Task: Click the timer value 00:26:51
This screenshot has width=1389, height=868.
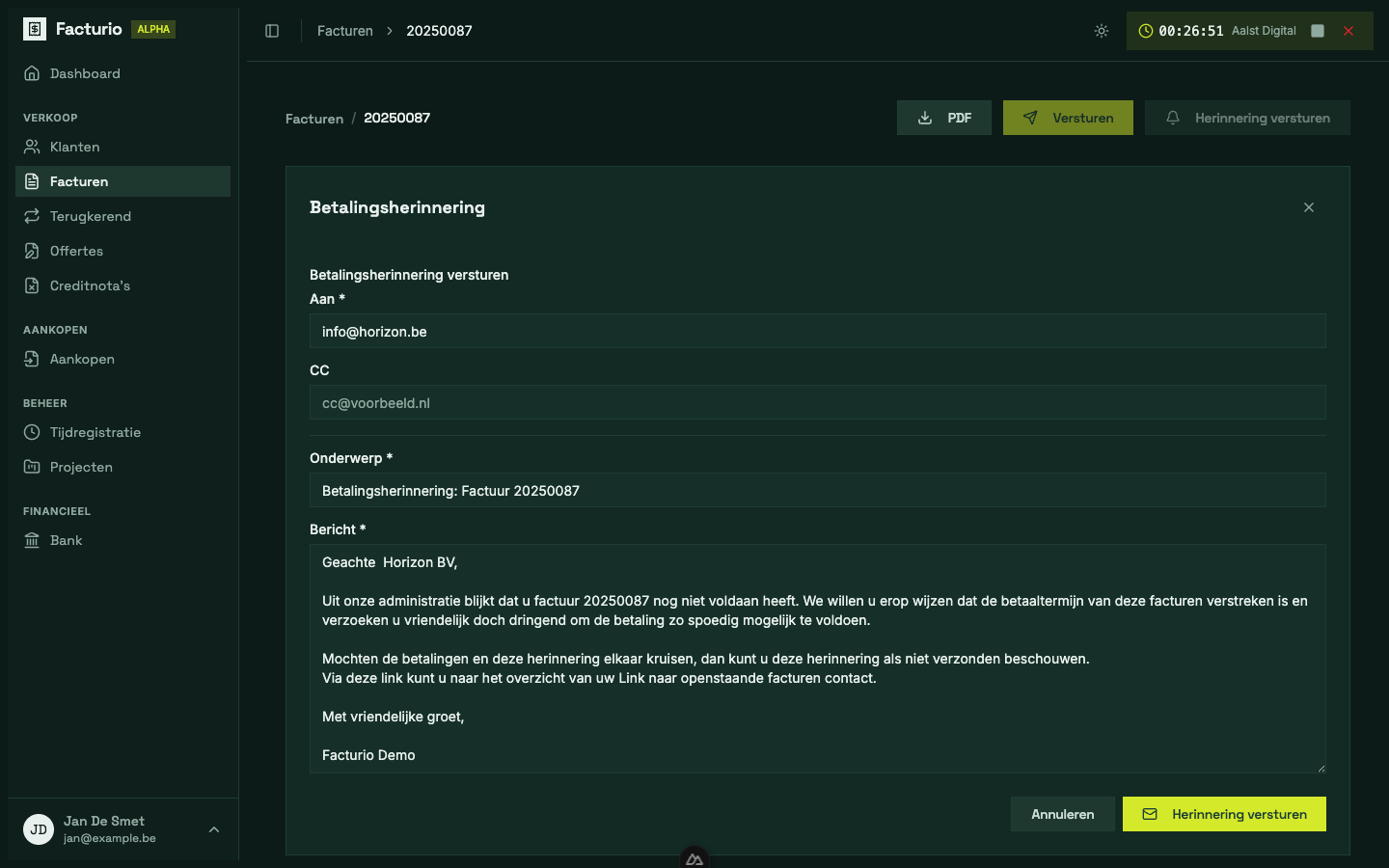Action: point(1191,31)
